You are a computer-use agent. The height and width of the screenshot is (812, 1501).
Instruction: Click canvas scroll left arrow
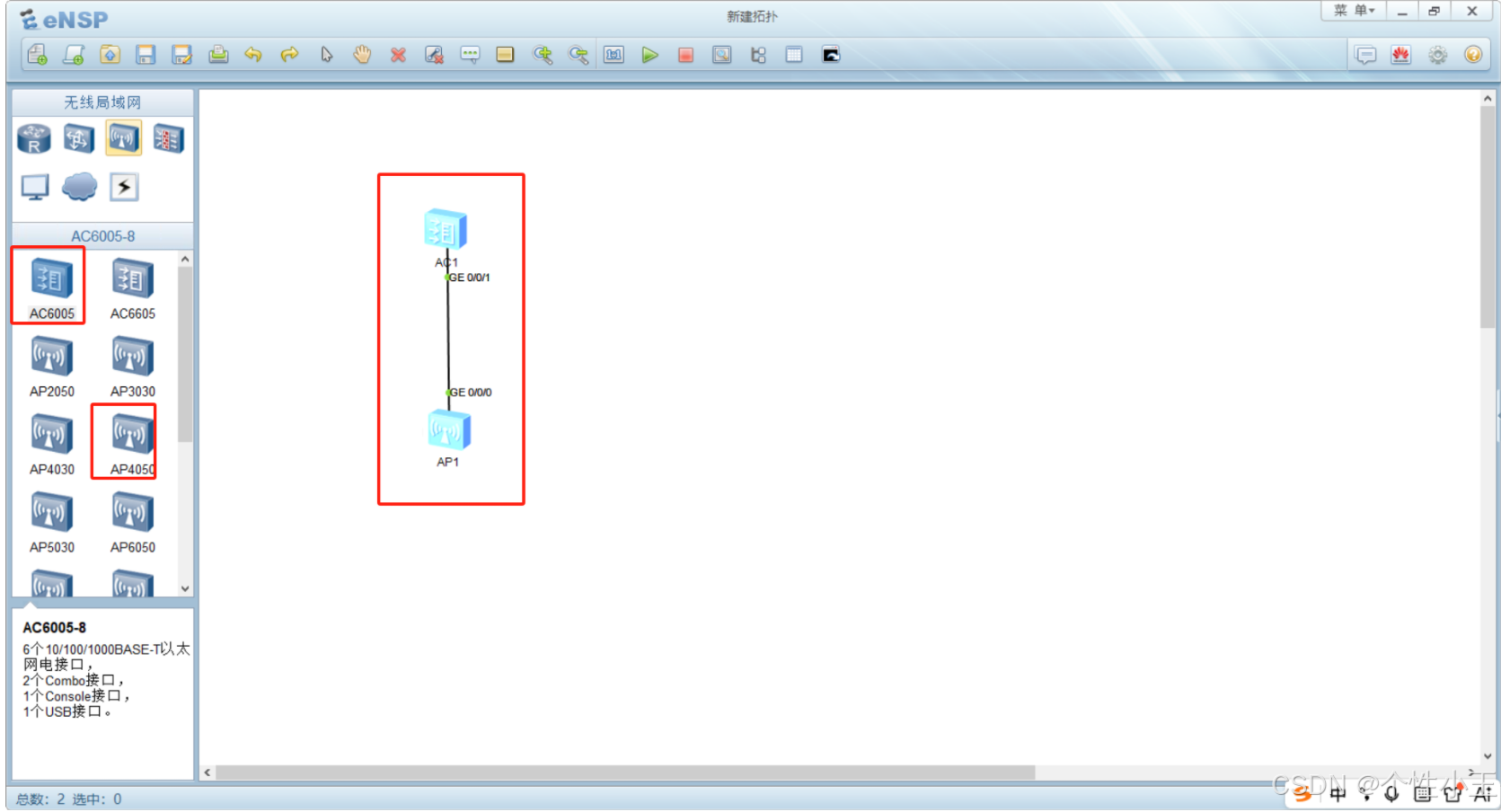click(207, 772)
